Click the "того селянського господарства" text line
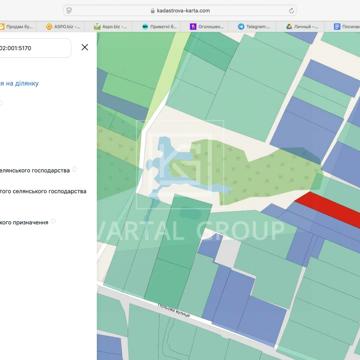 [x=43, y=191]
